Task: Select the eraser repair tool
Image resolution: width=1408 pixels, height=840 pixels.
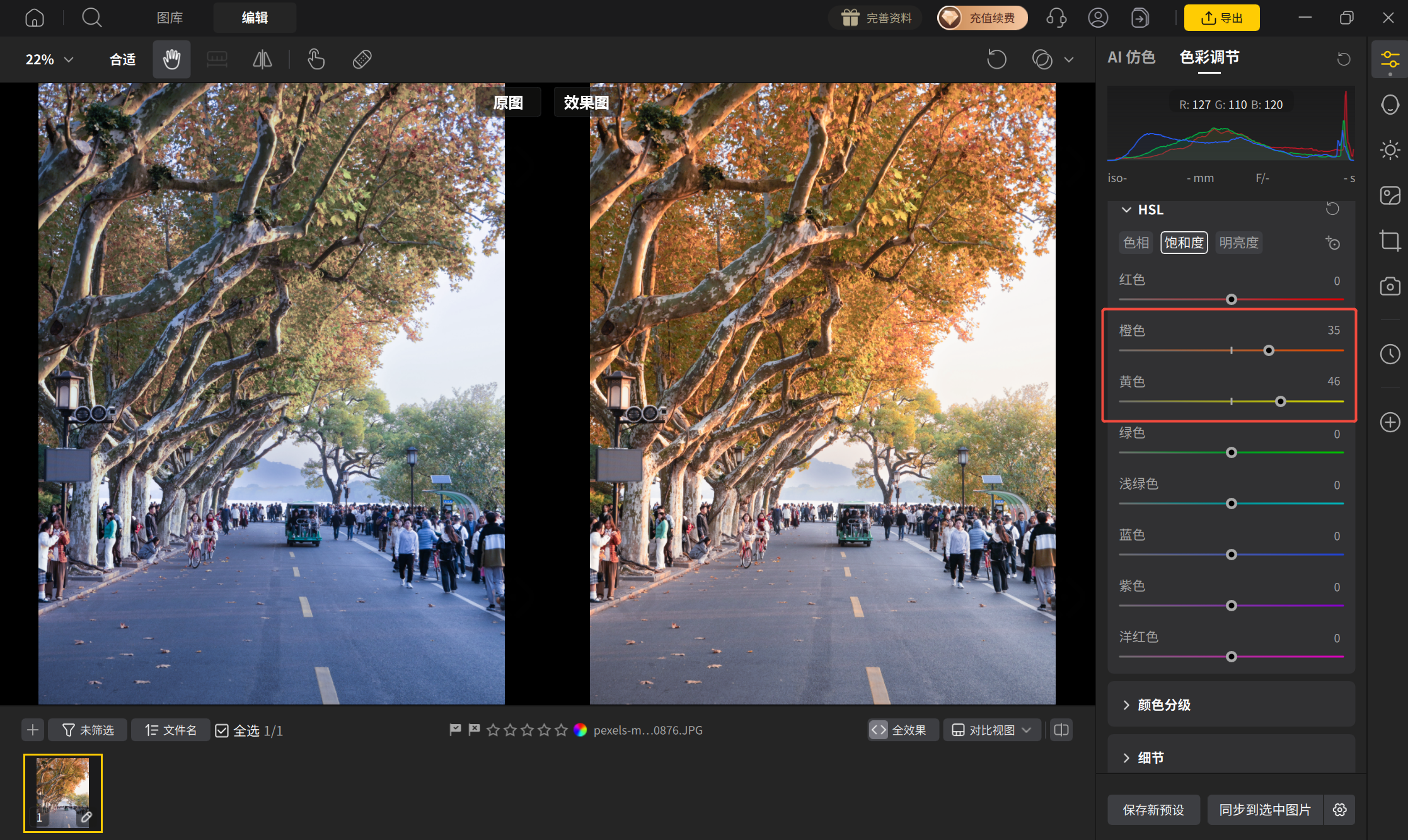Action: (x=362, y=59)
